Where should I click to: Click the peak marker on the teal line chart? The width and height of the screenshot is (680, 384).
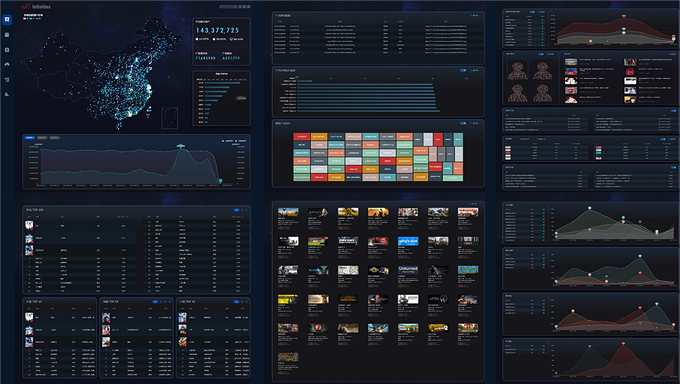[180, 146]
